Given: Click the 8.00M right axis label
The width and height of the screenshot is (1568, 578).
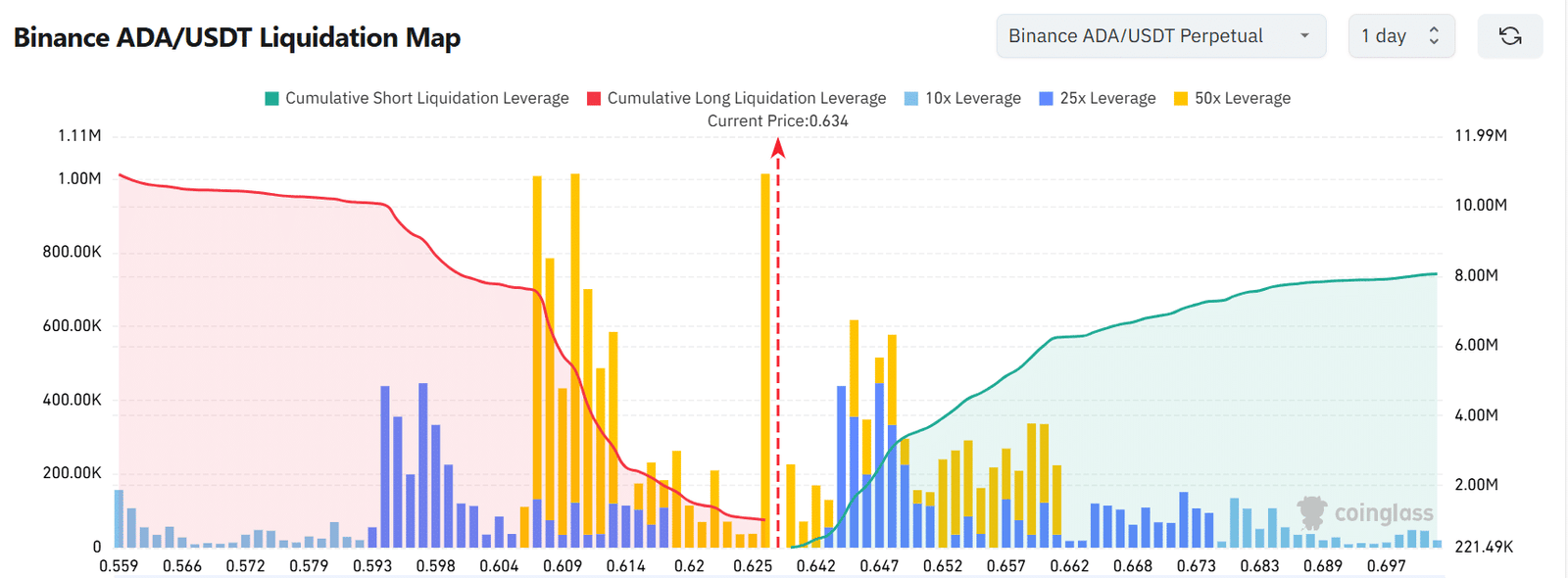Looking at the screenshot, I should pos(1476,275).
